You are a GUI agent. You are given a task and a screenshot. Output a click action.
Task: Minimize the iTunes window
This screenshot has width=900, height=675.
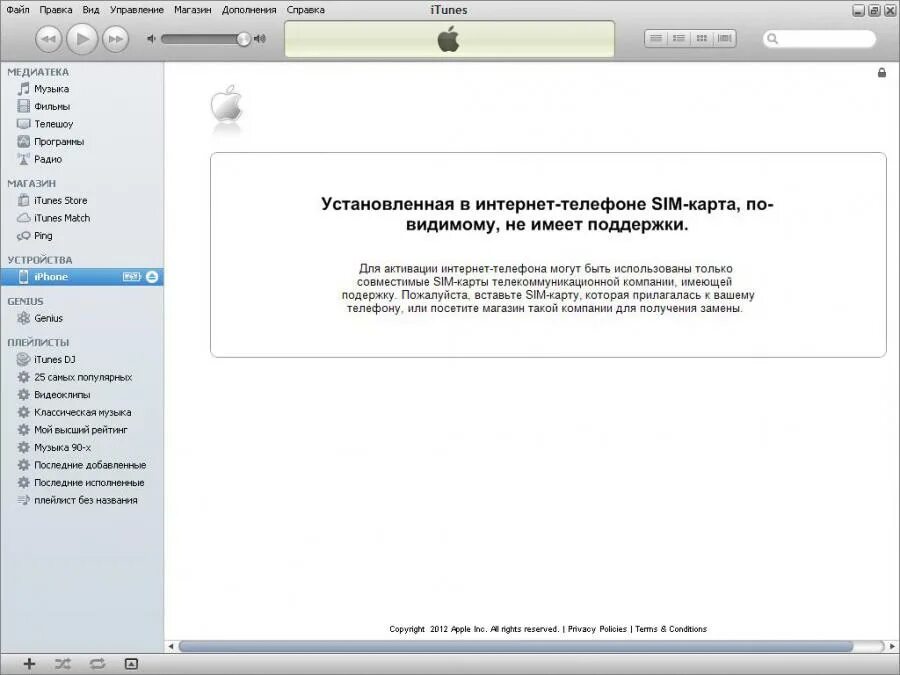tap(858, 10)
